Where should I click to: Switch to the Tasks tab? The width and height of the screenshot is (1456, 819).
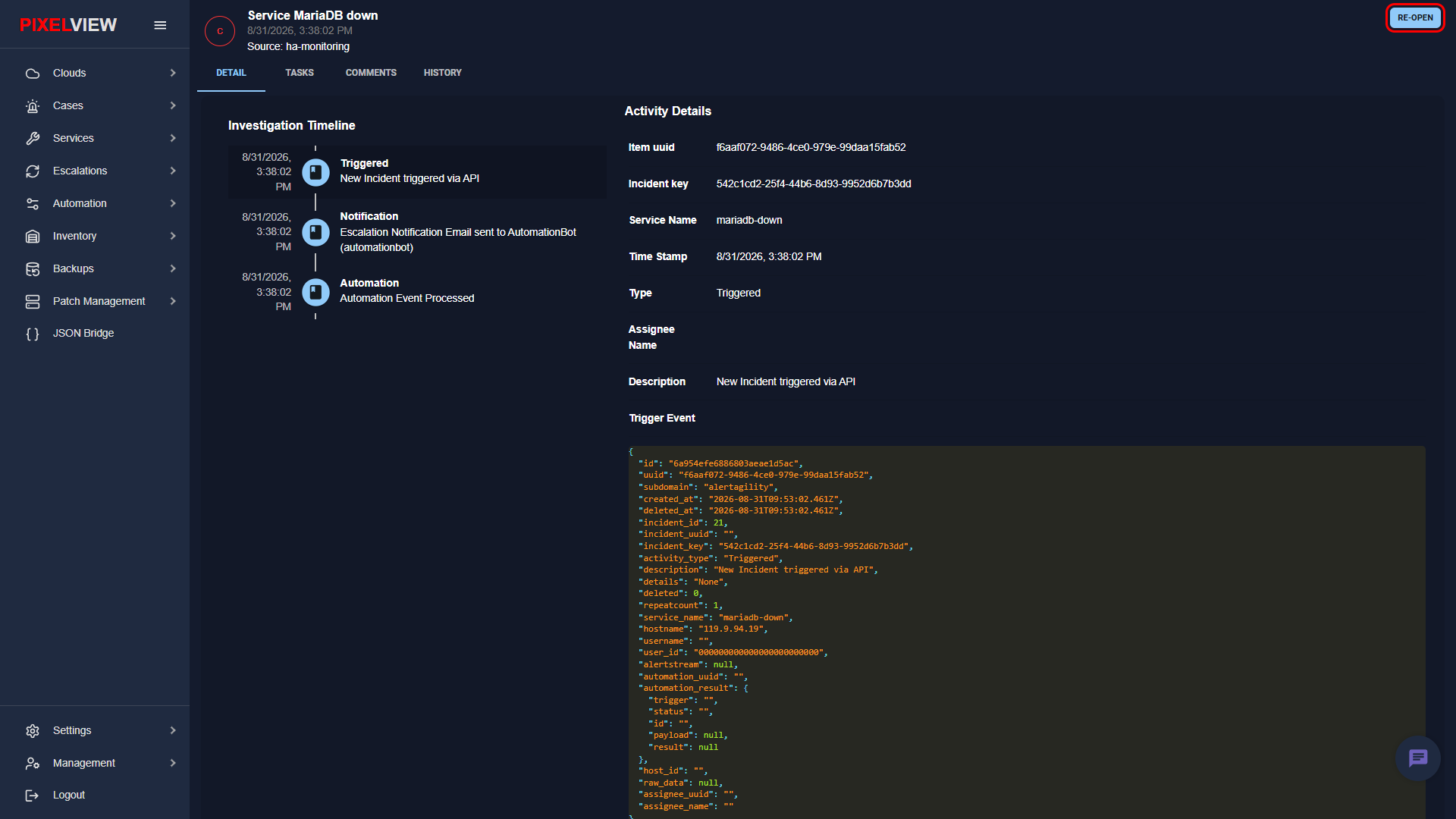[x=300, y=73]
